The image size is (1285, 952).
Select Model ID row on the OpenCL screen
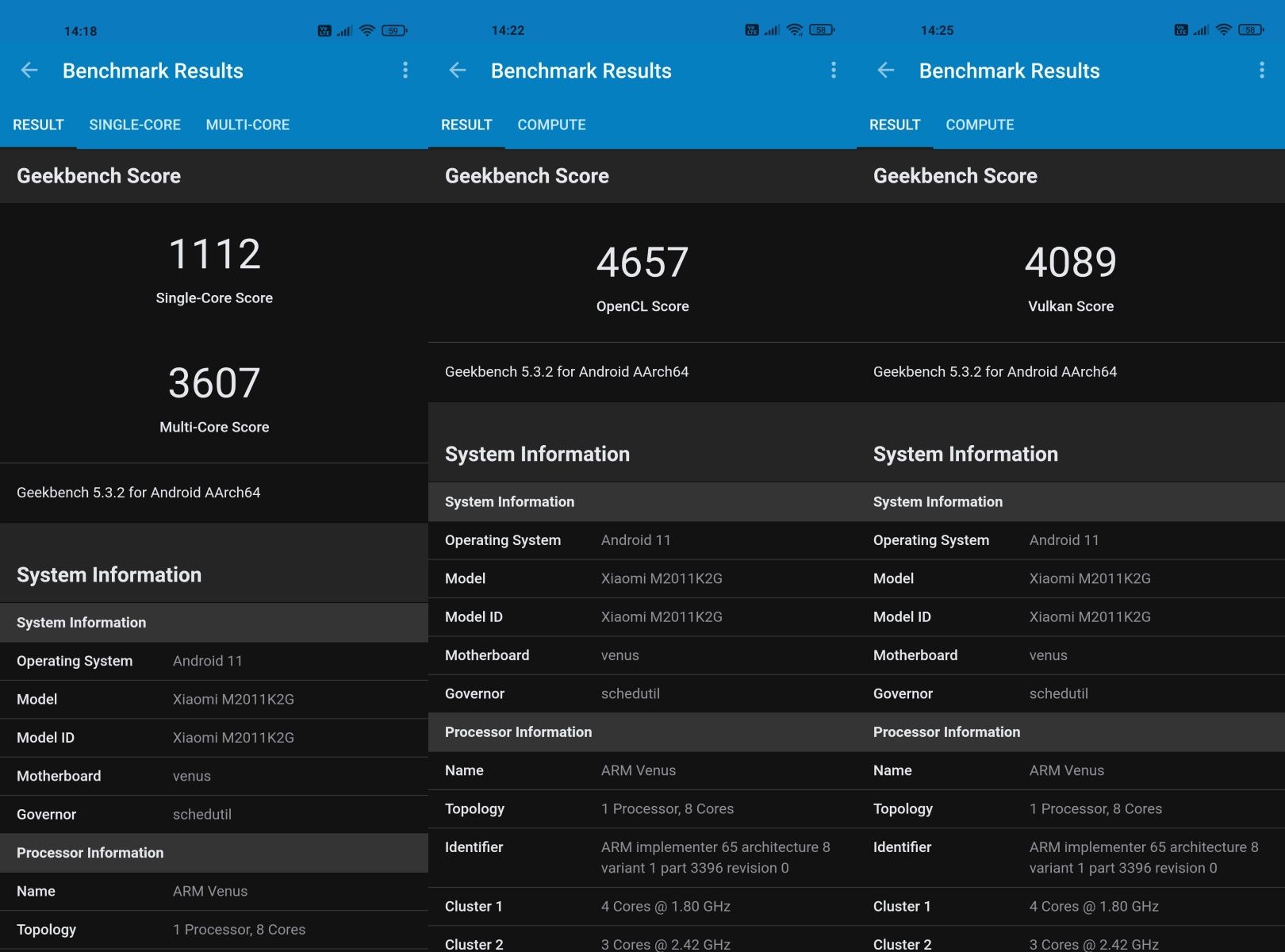[x=642, y=617]
